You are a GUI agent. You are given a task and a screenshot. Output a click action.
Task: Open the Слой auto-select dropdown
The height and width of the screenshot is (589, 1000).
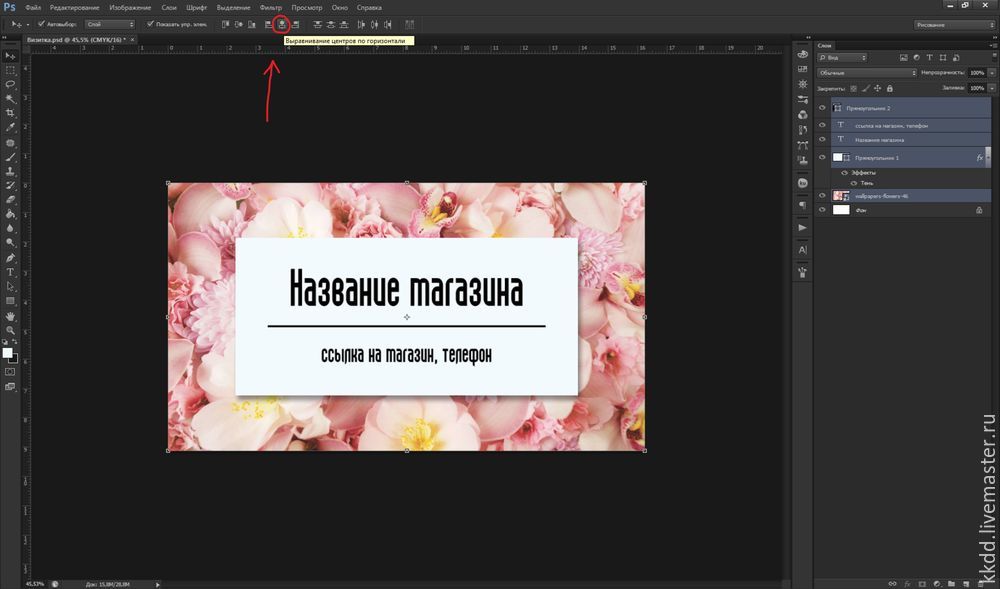tap(109, 24)
